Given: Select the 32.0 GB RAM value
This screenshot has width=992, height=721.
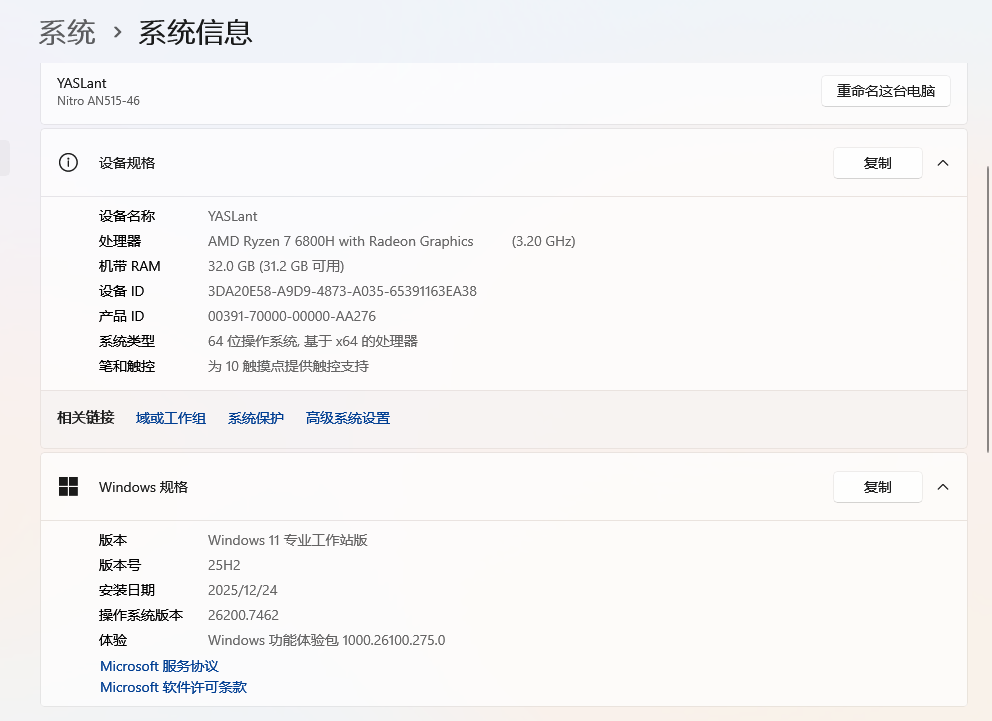Looking at the screenshot, I should tap(276, 266).
